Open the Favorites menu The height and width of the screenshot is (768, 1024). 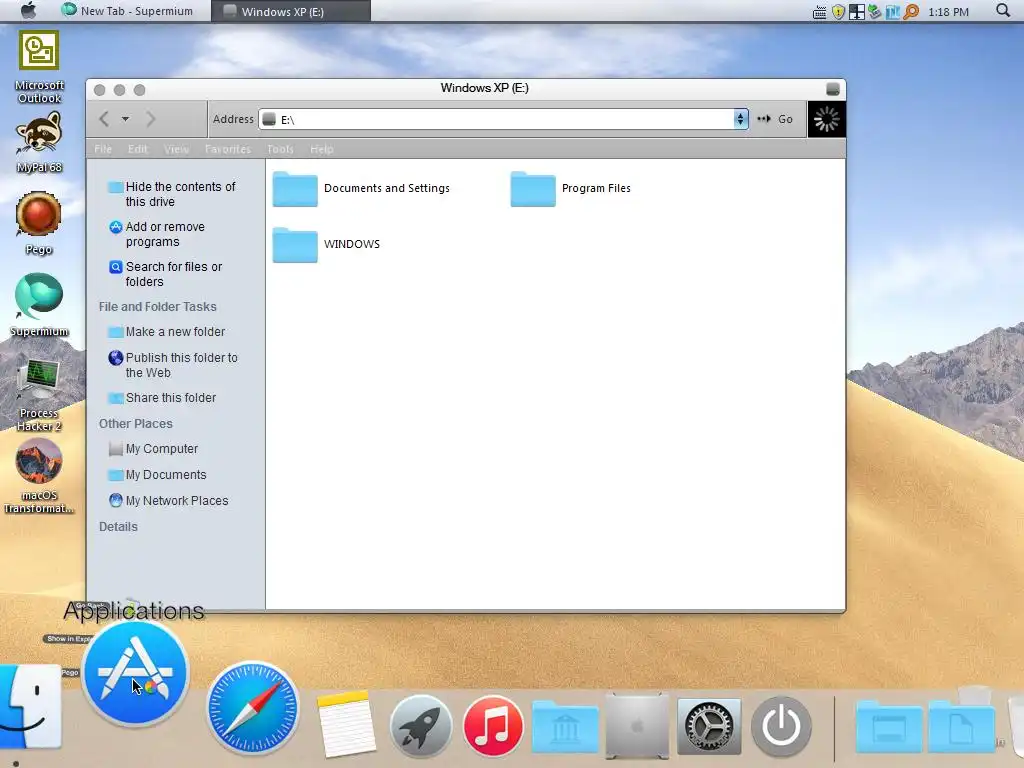[228, 149]
